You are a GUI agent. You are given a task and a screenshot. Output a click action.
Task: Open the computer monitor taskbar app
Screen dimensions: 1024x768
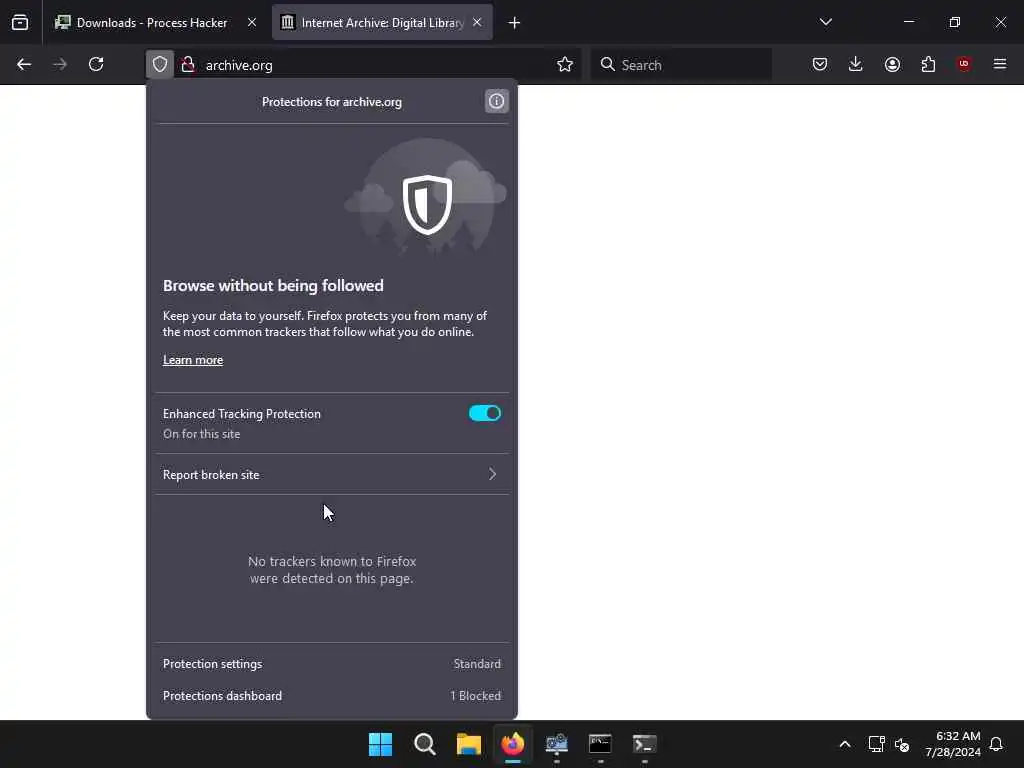coord(556,744)
